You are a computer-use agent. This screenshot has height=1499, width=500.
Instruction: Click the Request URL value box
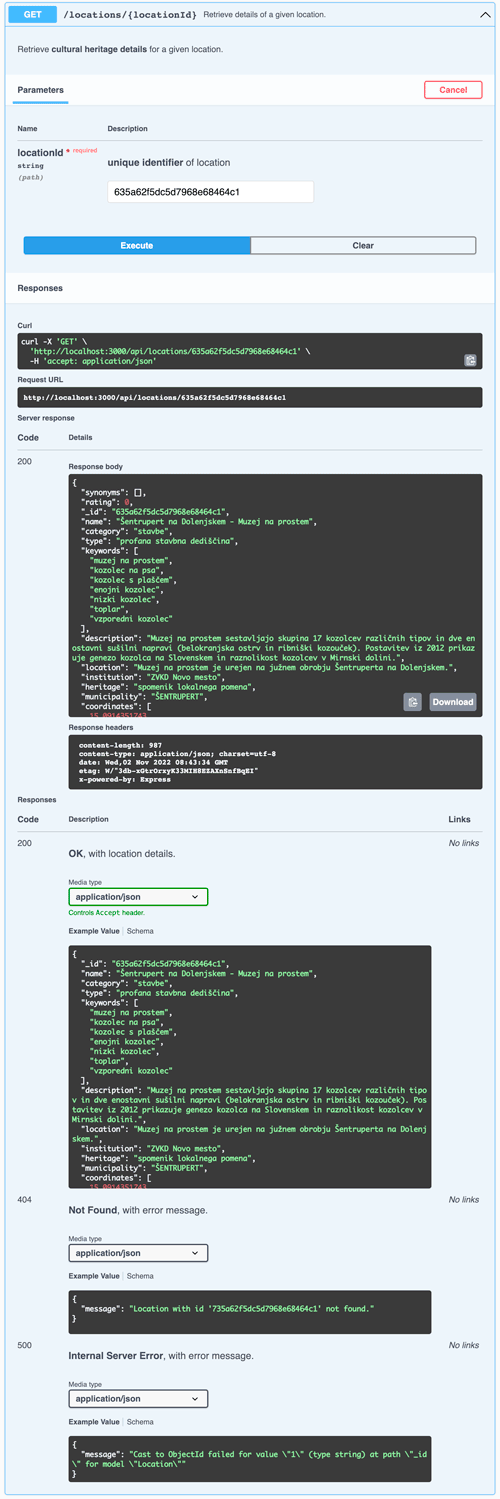[250, 397]
